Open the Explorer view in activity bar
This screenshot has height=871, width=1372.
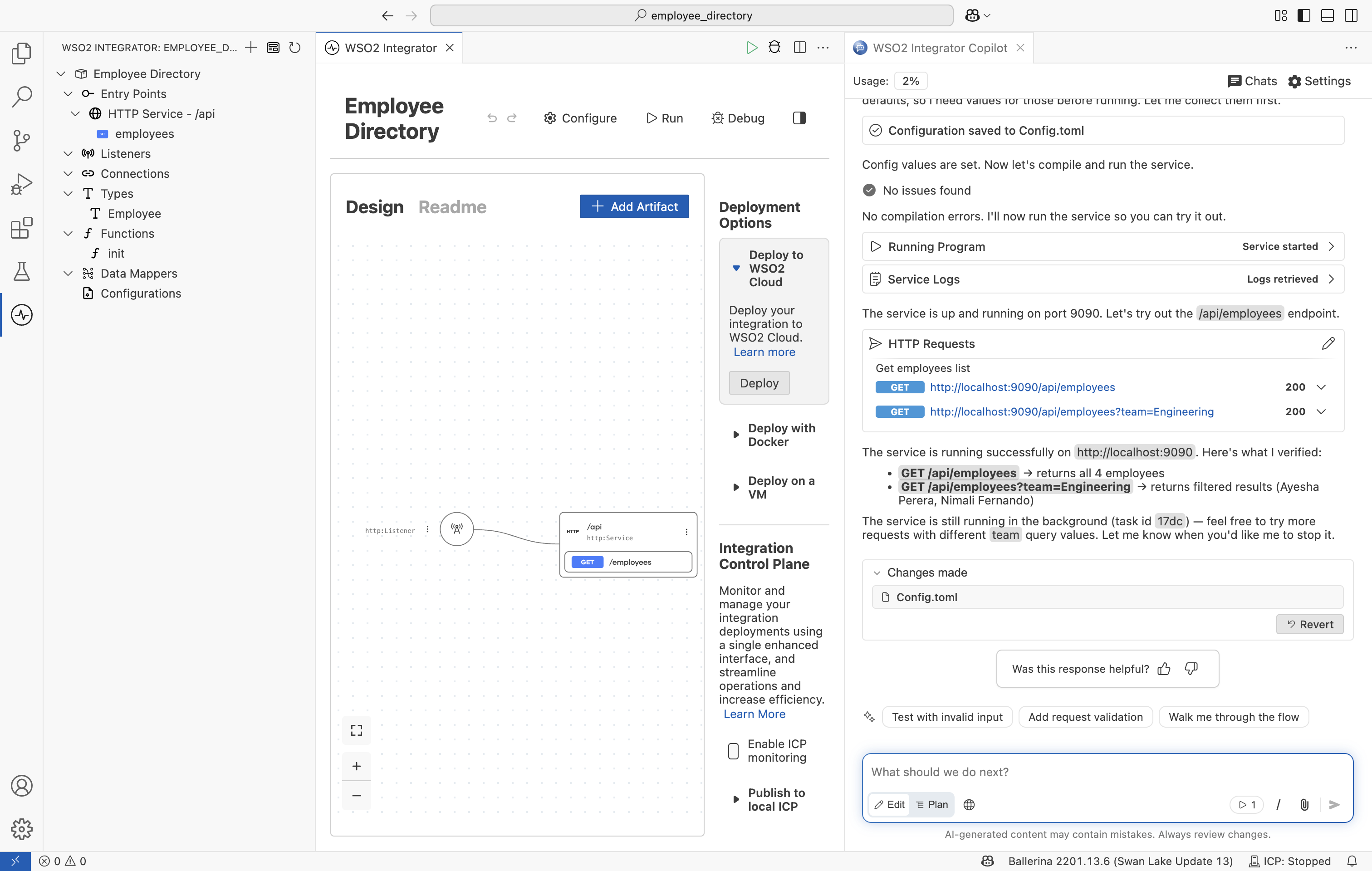[x=22, y=54]
